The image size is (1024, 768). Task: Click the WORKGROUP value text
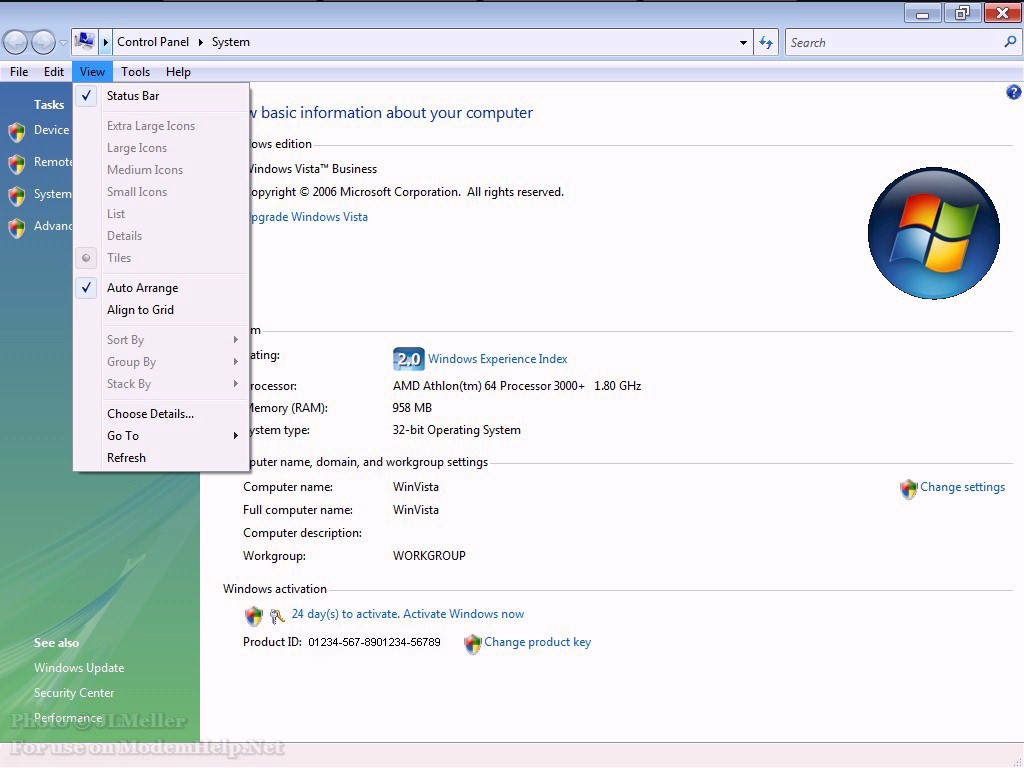point(429,556)
